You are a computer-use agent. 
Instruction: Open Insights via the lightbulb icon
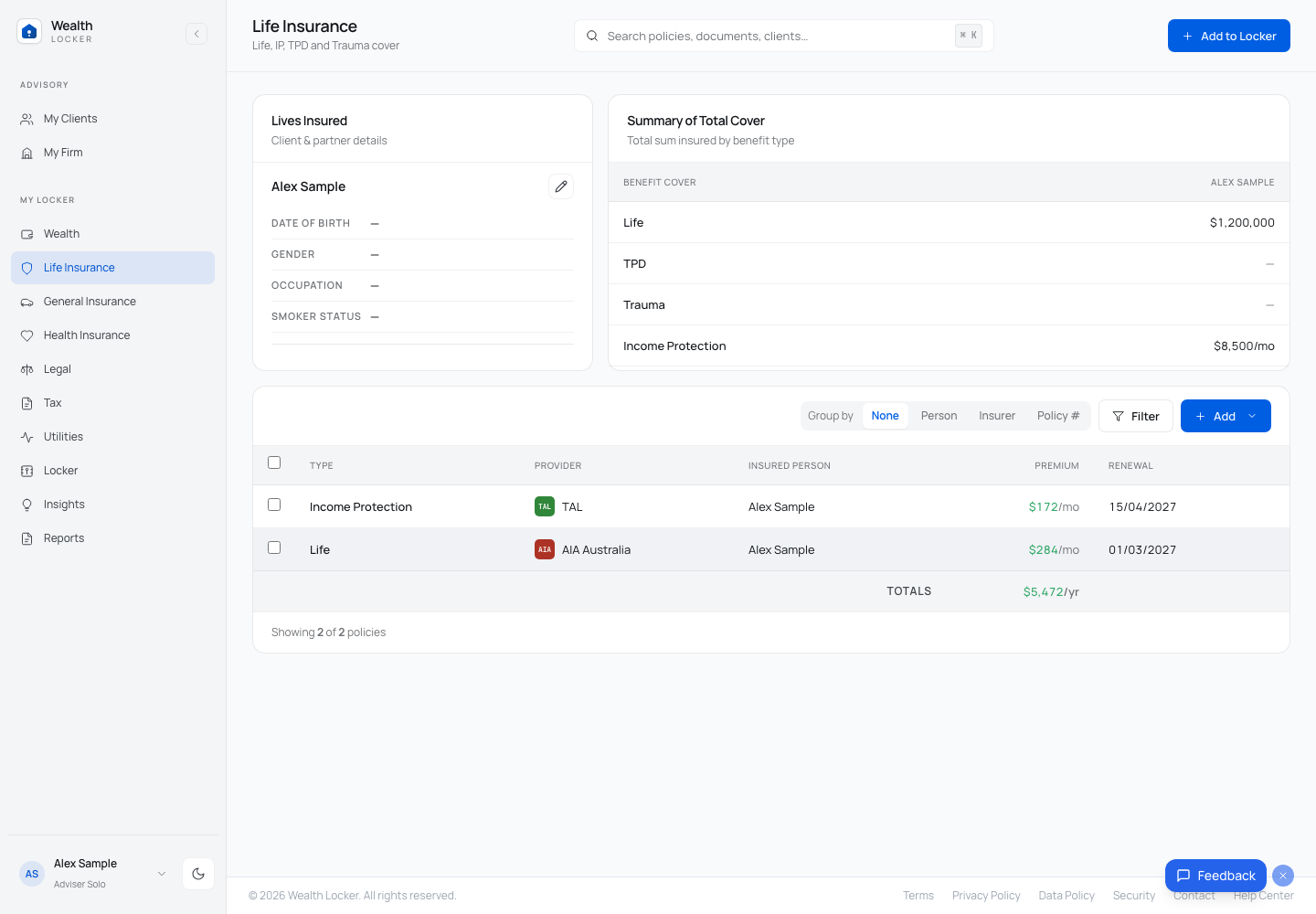tap(27, 505)
